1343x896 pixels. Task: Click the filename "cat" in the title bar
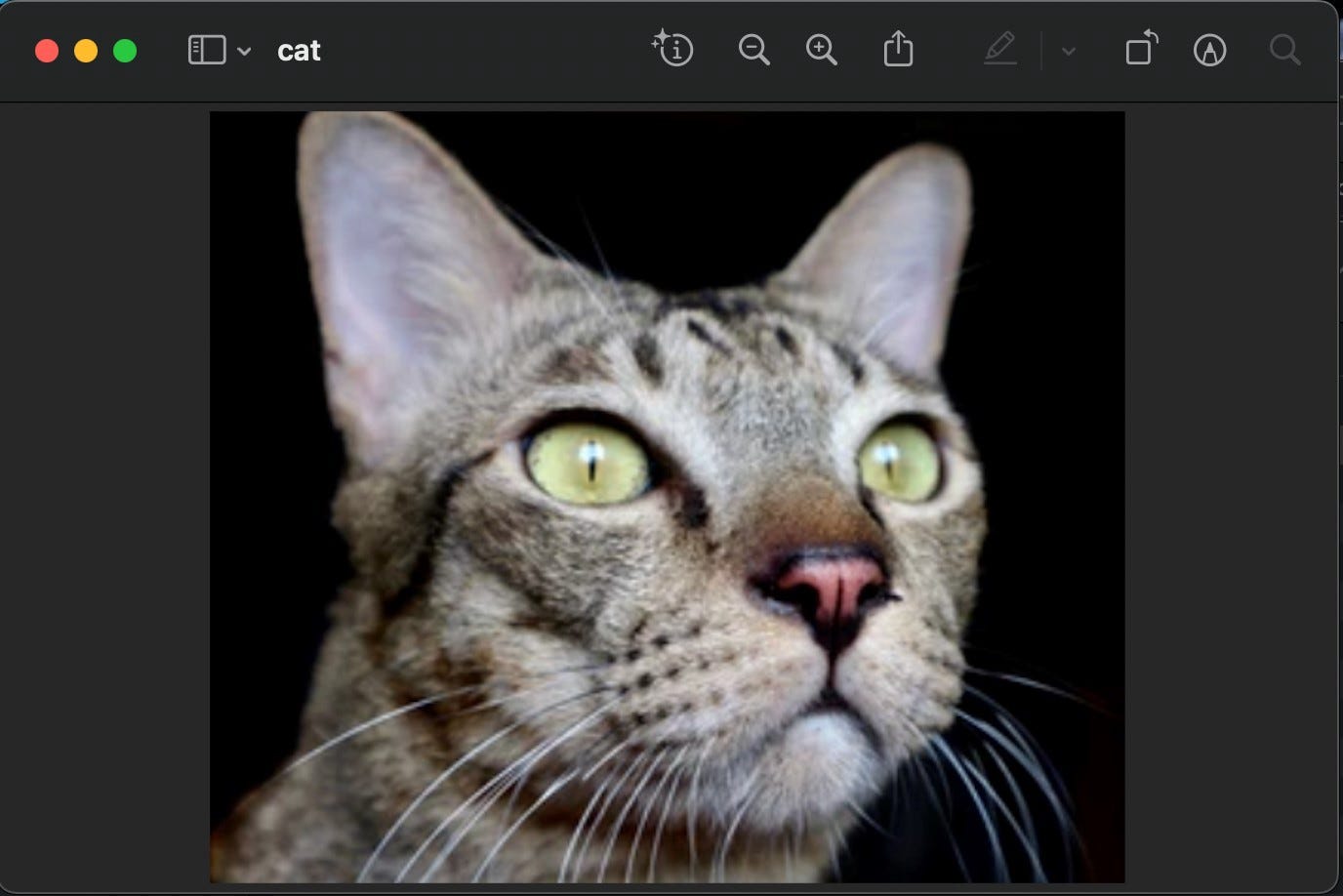[x=299, y=51]
